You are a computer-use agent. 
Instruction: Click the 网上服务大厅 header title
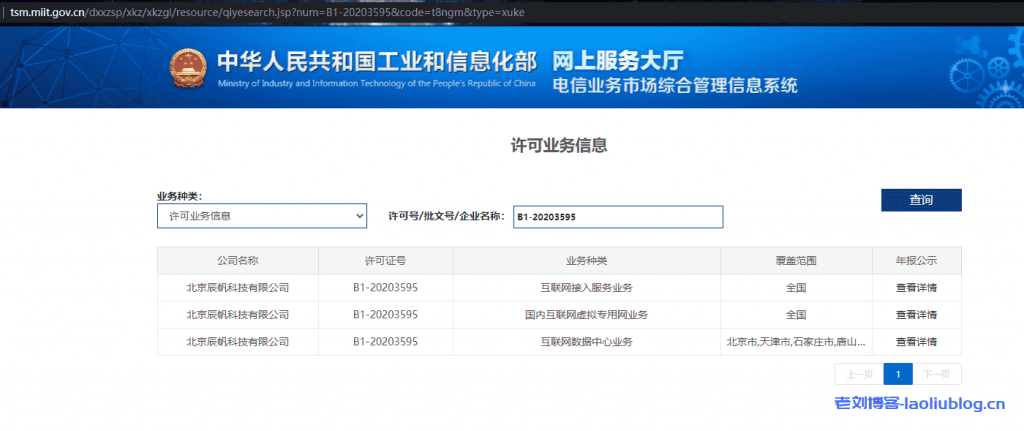618,59
